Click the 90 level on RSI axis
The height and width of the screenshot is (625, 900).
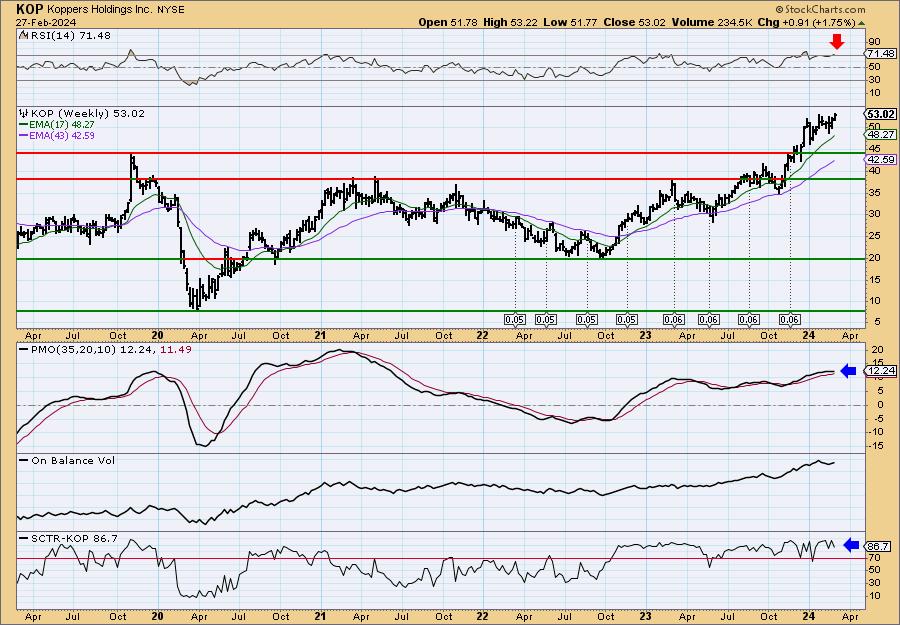pyautogui.click(x=875, y=41)
